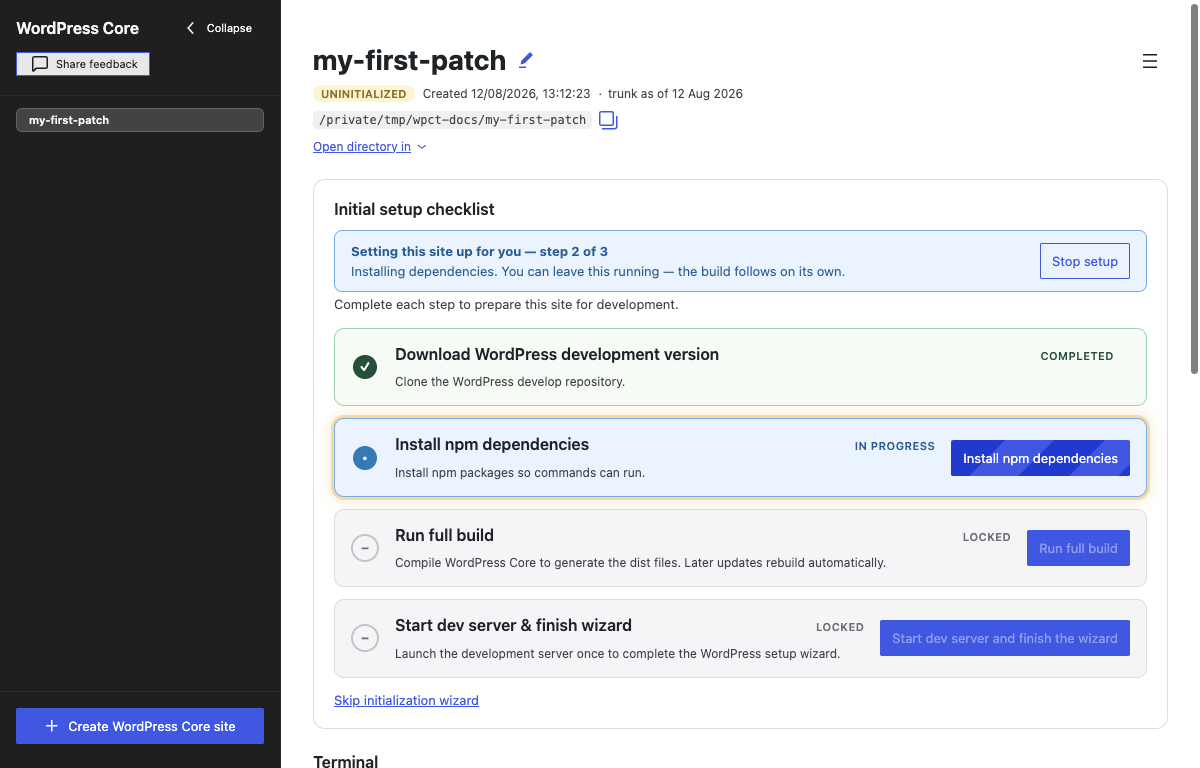Click the 'Initial setup checklist' heading

tap(414, 209)
